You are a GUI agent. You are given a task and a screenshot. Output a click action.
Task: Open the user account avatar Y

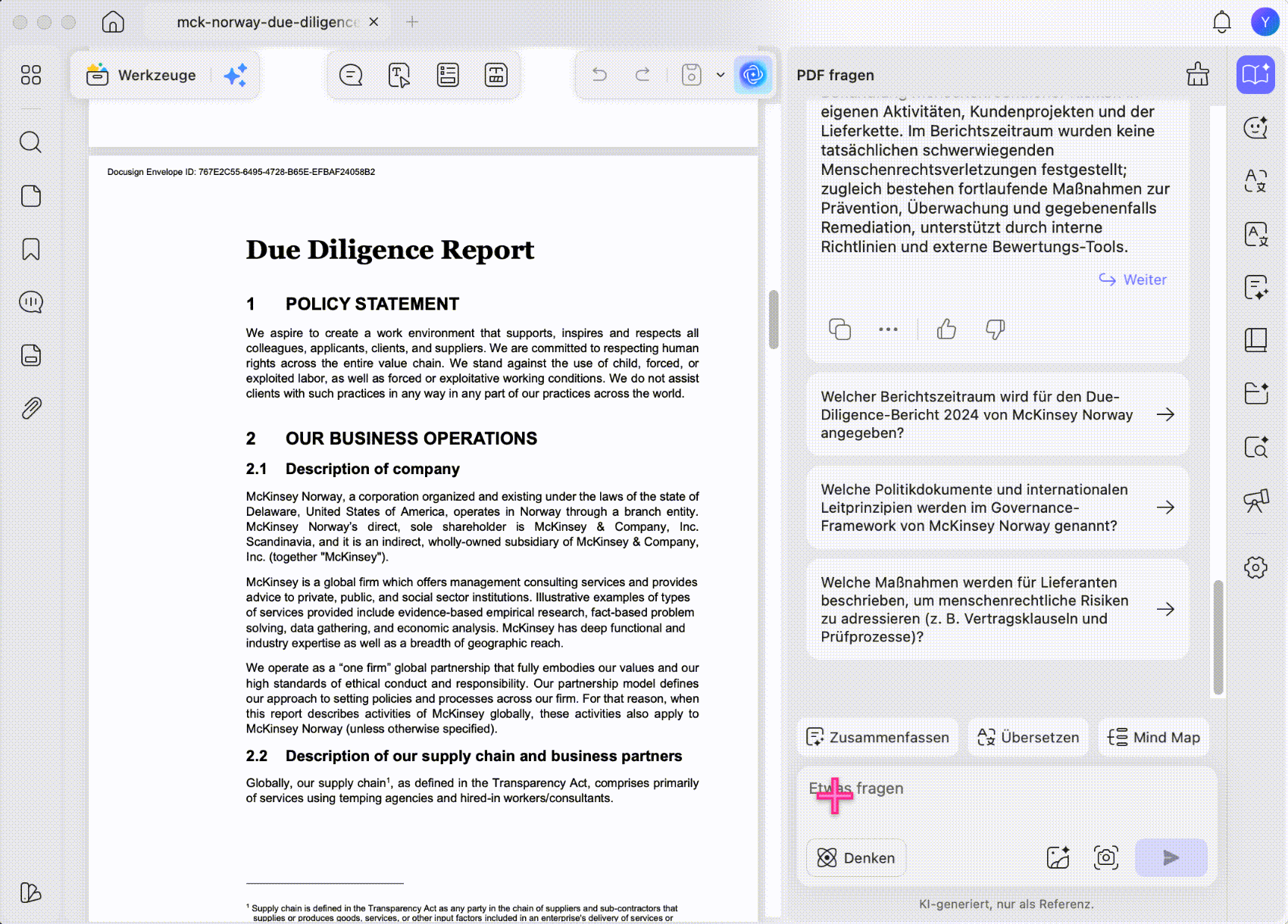[x=1265, y=22]
